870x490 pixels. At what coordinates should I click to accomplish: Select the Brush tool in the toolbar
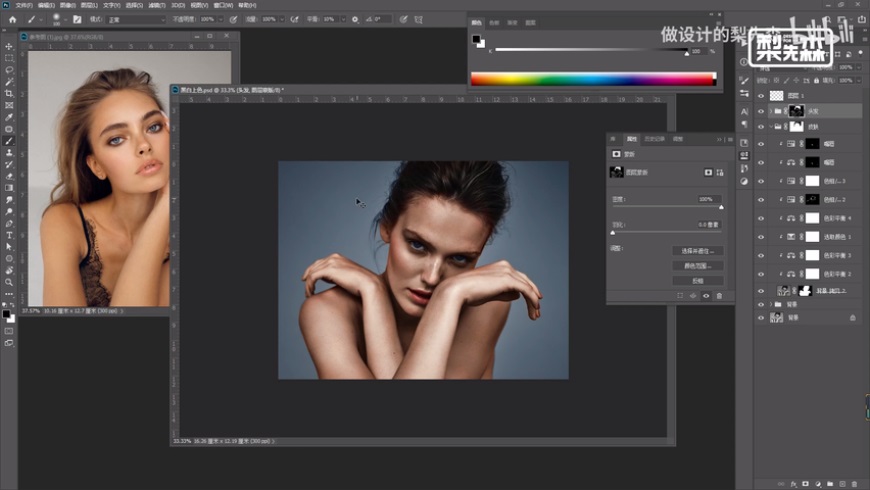(x=9, y=140)
